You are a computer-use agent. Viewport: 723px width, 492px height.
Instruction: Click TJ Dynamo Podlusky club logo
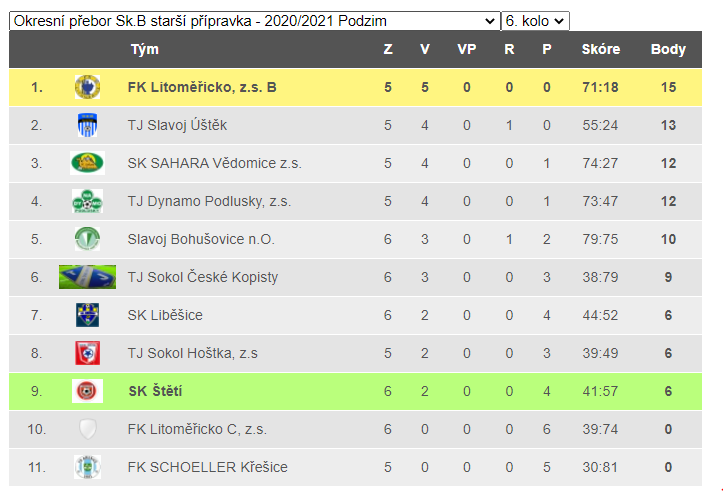click(x=87, y=201)
